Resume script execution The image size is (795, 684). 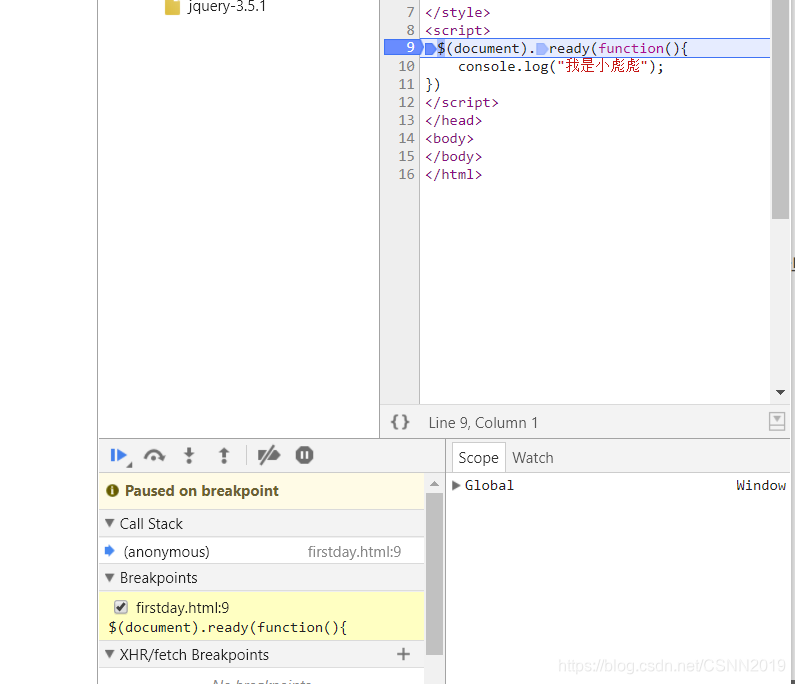click(119, 455)
